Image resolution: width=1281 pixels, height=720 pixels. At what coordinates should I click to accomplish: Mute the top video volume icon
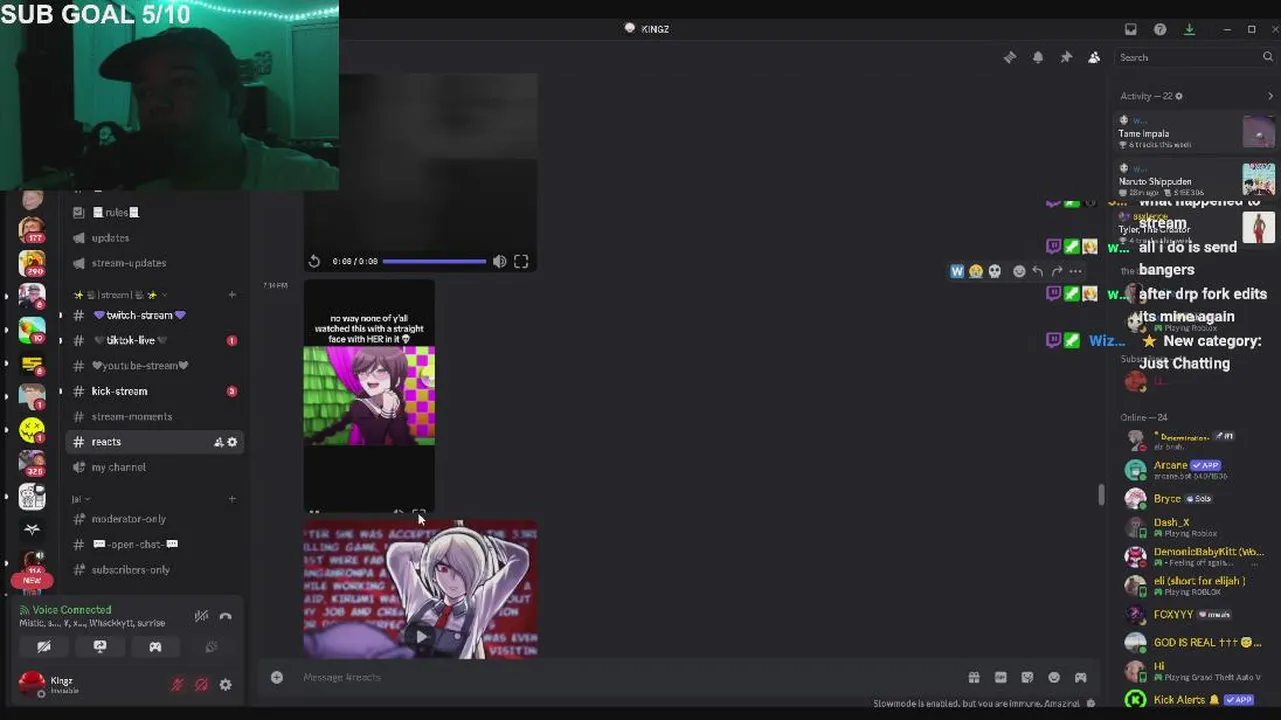point(499,261)
